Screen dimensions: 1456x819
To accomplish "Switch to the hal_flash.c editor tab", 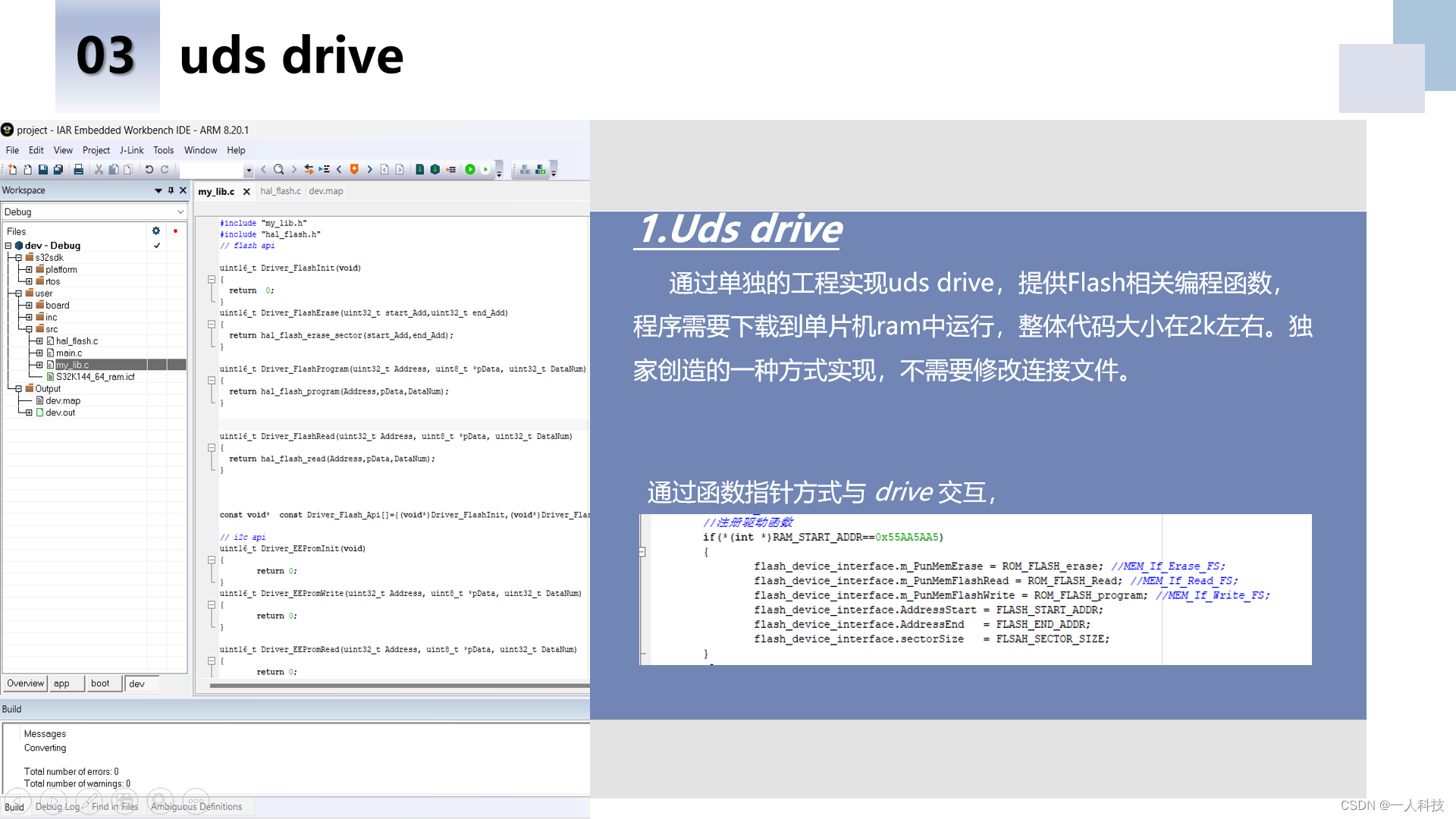I will (281, 191).
